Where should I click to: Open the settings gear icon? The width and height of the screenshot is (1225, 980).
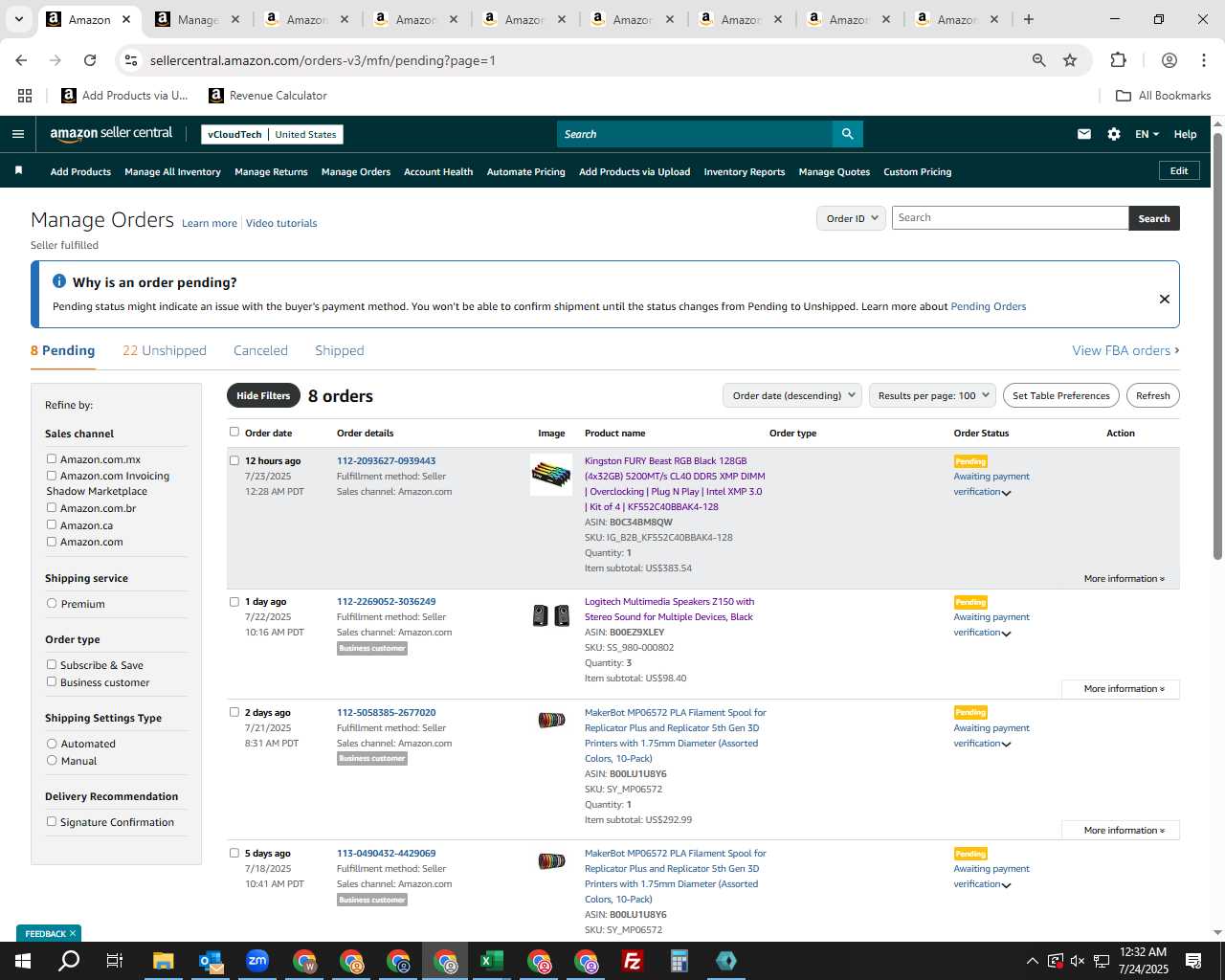pyautogui.click(x=1114, y=134)
